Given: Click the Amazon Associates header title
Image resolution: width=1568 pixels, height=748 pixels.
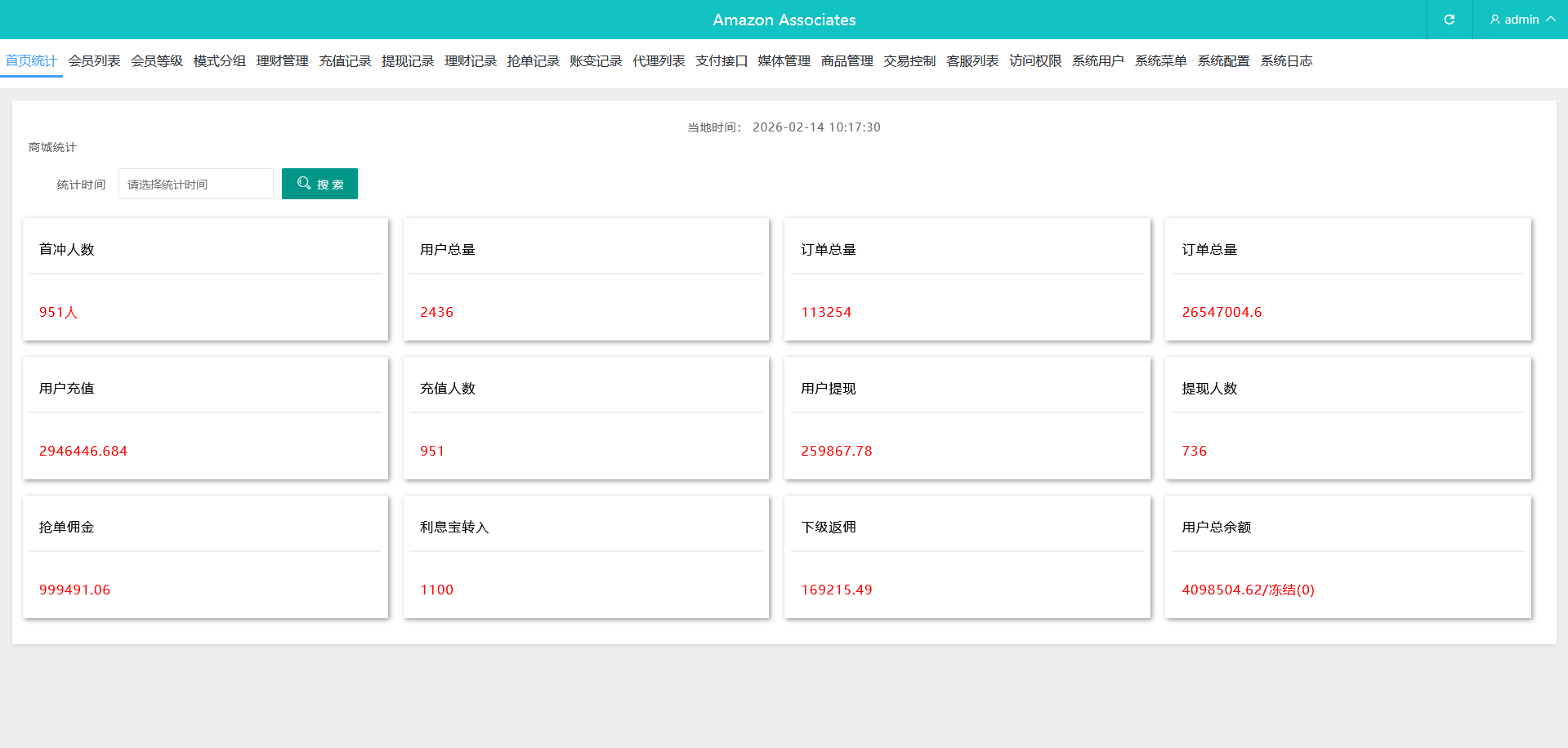Looking at the screenshot, I should pos(784,20).
